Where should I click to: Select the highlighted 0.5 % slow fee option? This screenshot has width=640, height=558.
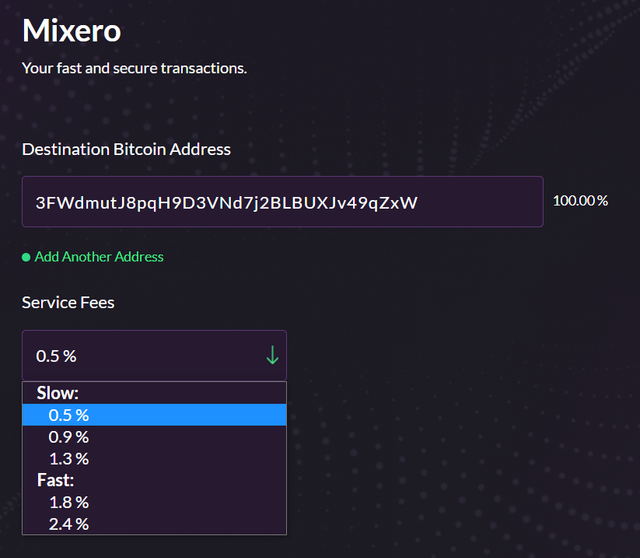point(154,415)
